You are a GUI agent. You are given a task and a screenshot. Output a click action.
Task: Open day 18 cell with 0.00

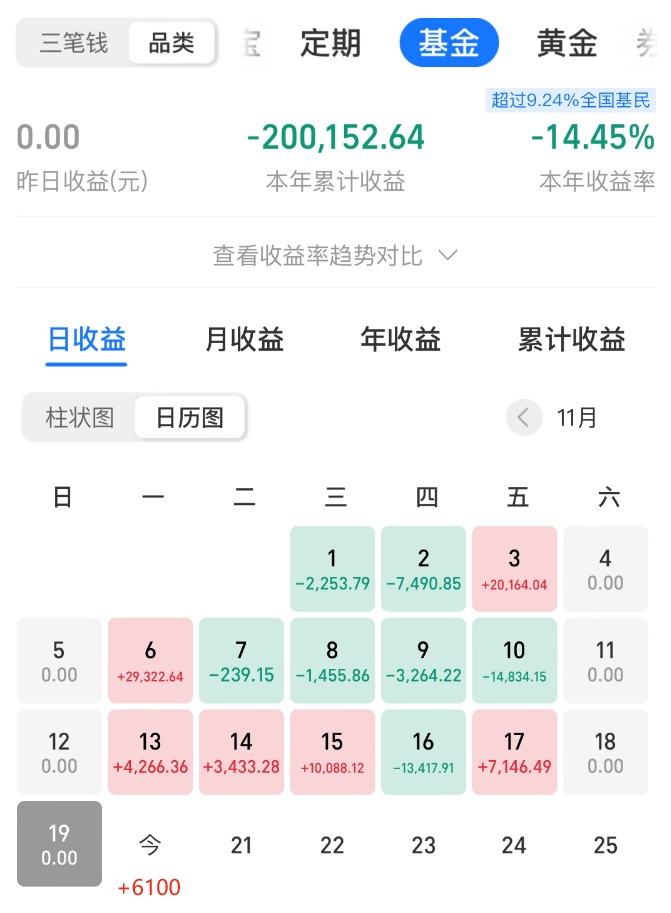point(605,752)
